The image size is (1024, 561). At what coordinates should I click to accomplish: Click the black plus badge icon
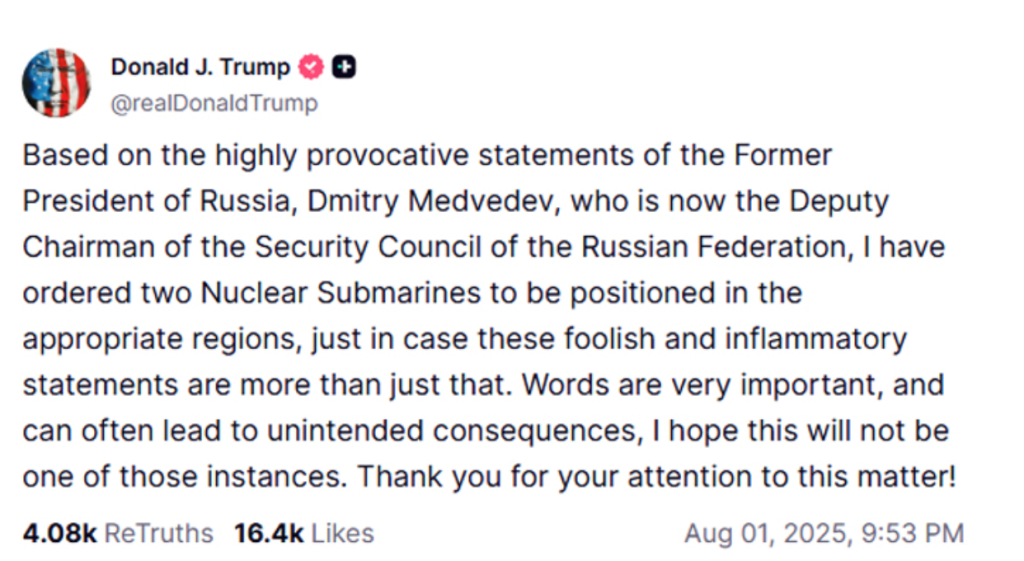point(344,67)
